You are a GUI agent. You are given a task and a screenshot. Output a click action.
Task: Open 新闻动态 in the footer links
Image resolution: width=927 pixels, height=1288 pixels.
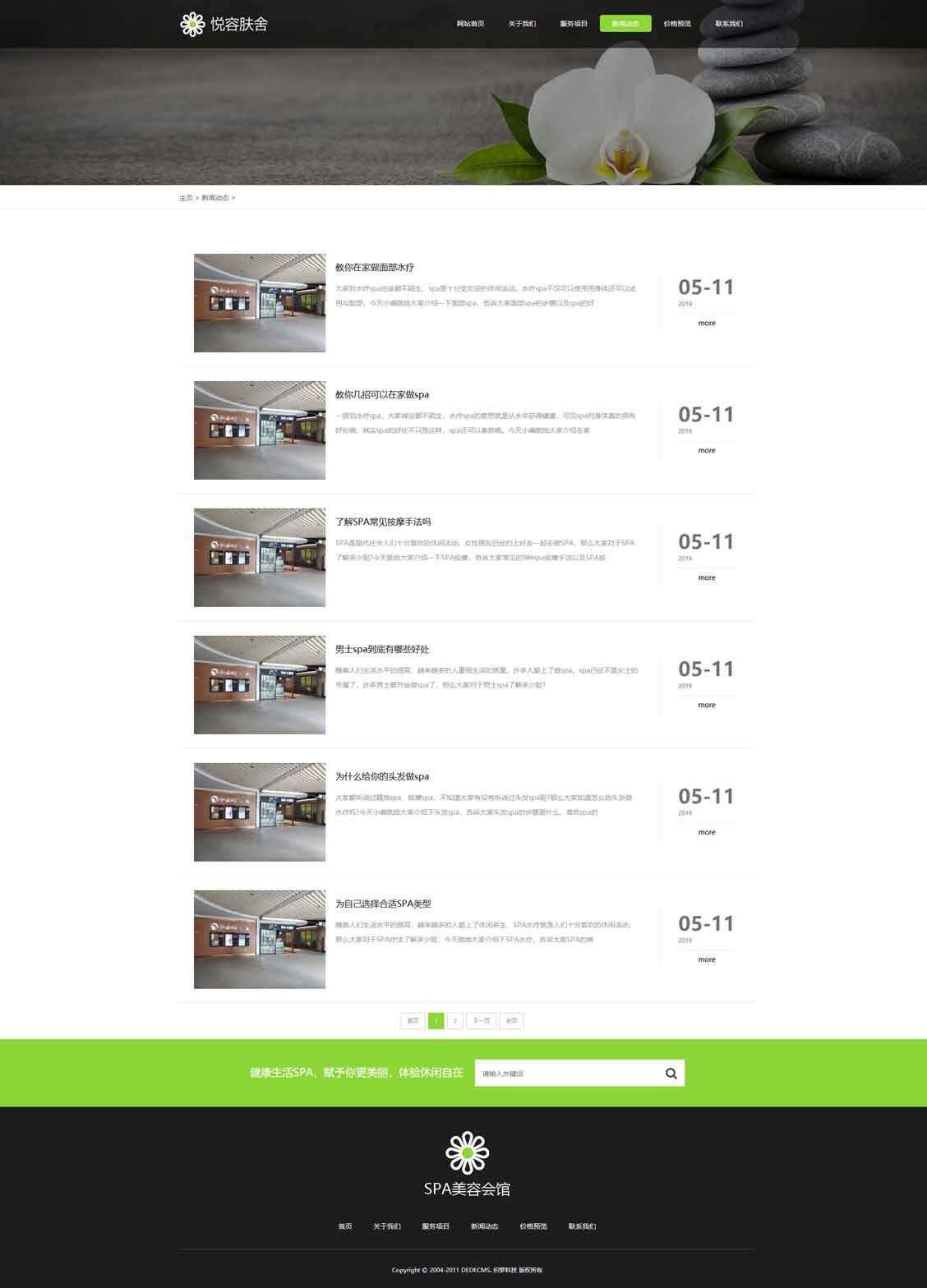coord(484,1226)
